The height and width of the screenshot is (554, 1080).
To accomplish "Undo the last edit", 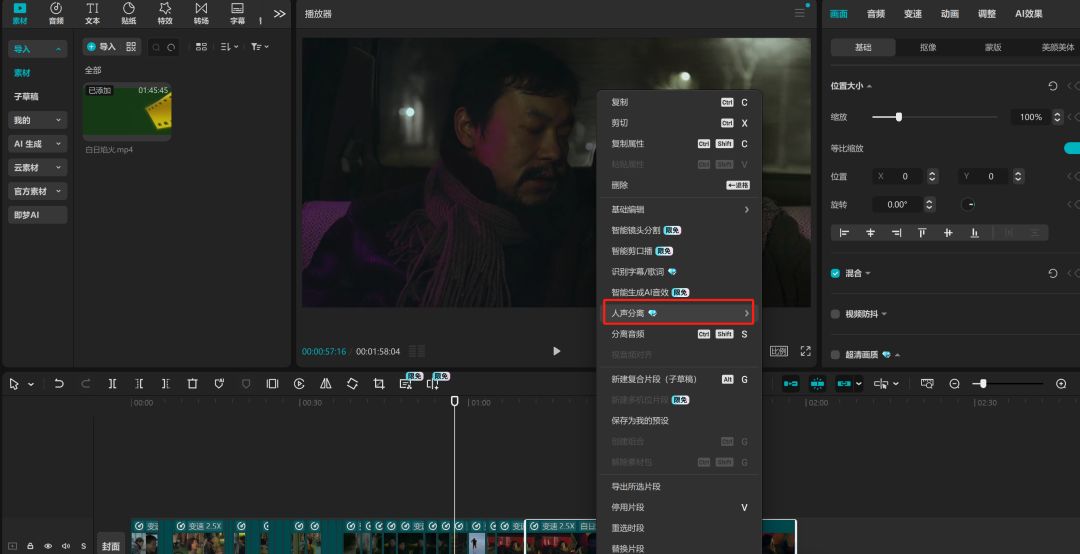I will point(59,384).
